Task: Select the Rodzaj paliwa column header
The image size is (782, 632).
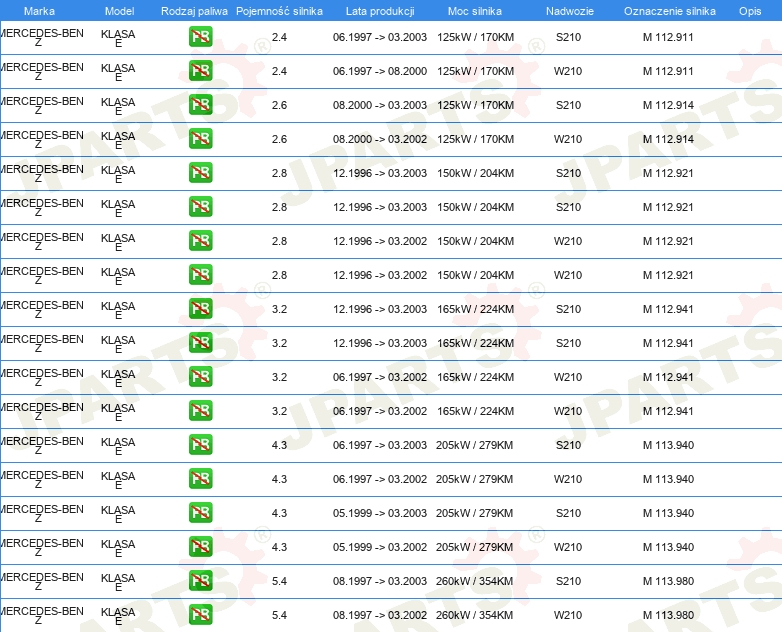Action: (194, 11)
